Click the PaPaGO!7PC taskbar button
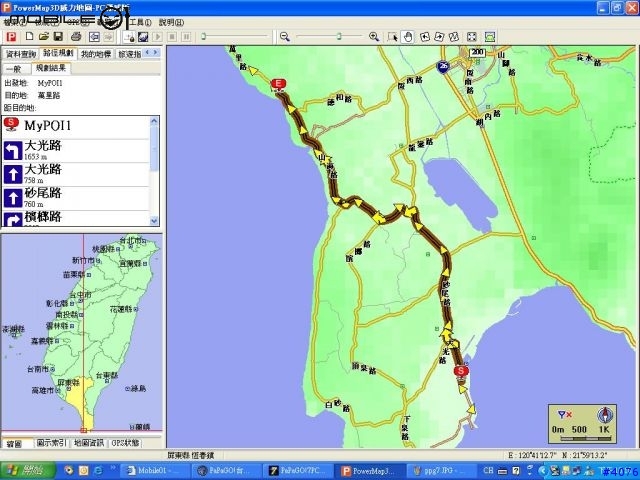Image resolution: width=640 pixels, height=480 pixels. (298, 471)
